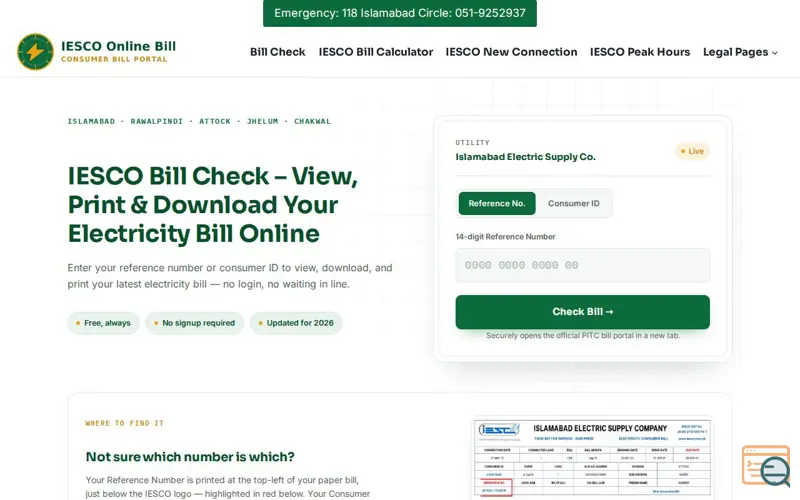
Task: View IESCO Peak Hours page
Action: click(640, 52)
